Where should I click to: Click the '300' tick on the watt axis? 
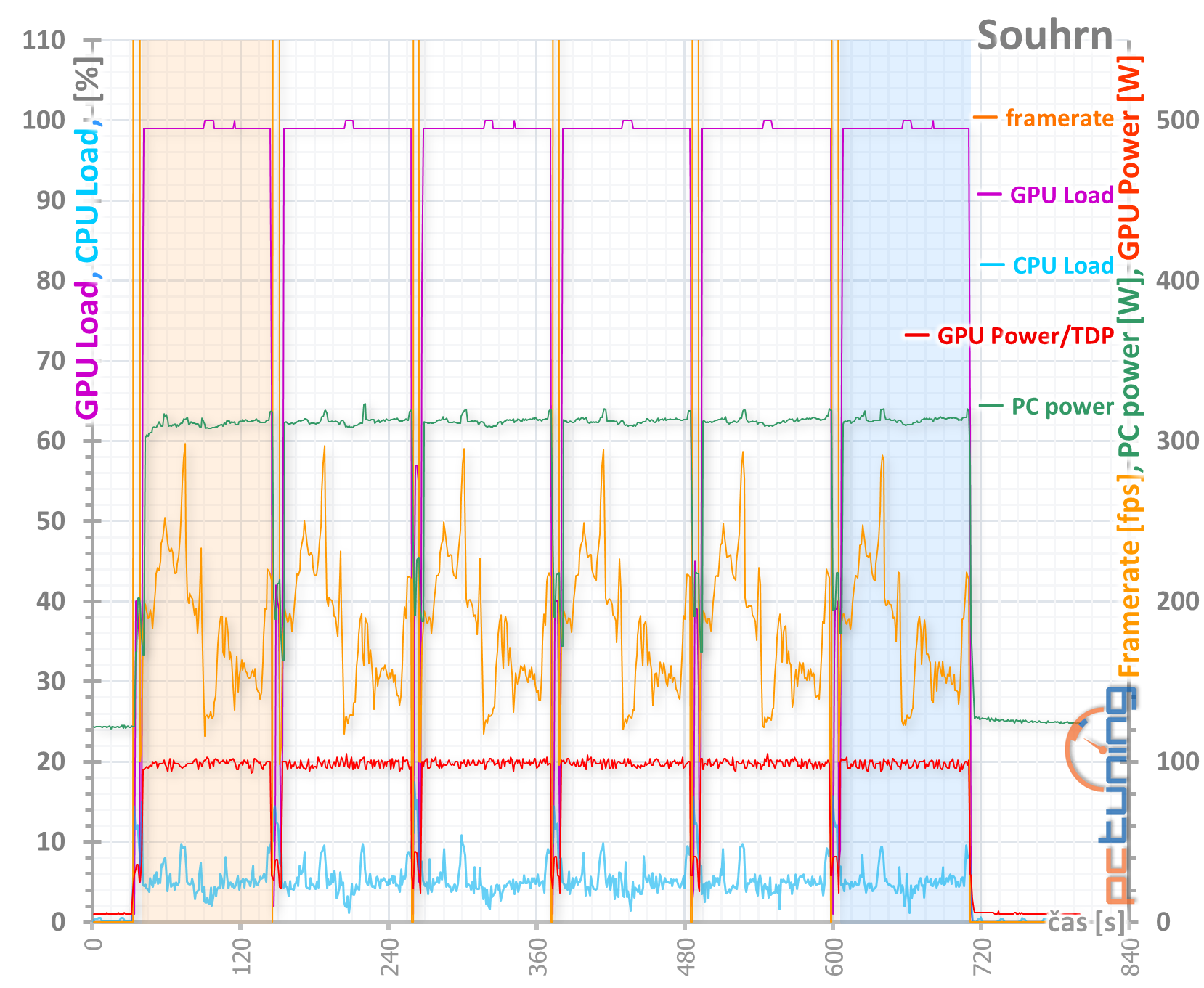pyautogui.click(x=1177, y=441)
